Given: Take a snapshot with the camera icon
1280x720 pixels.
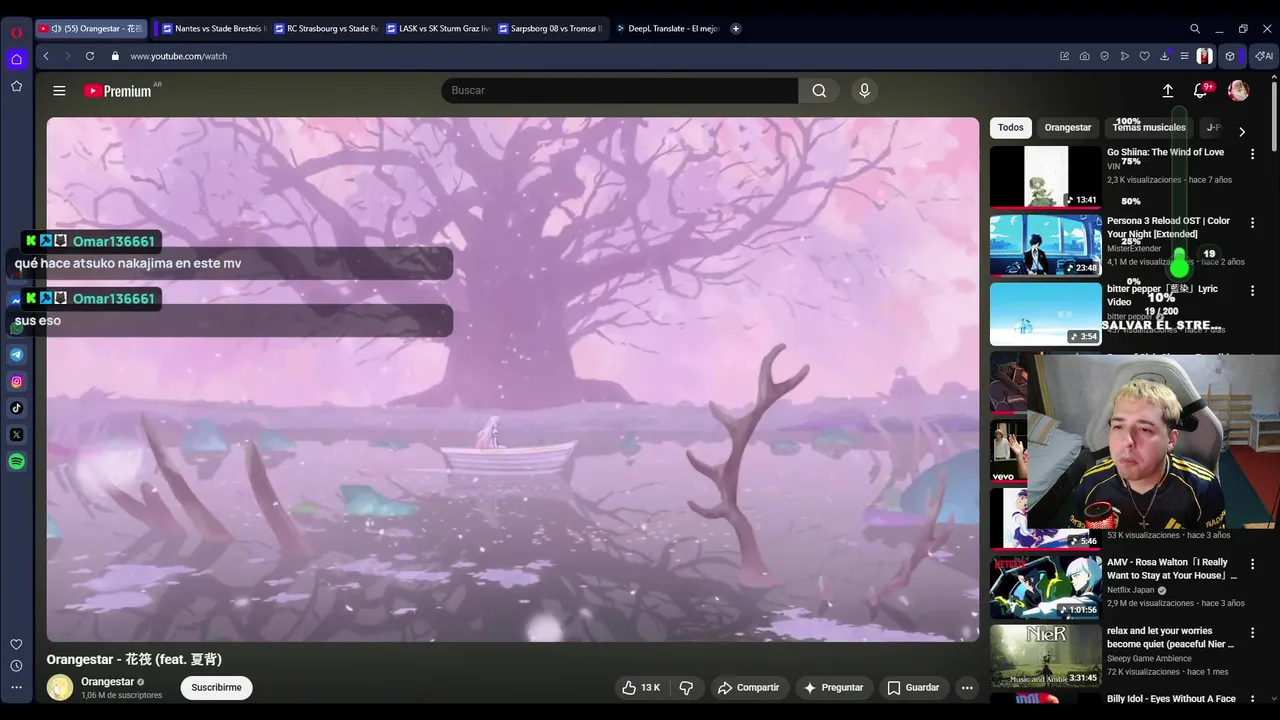Looking at the screenshot, I should point(1084,56).
